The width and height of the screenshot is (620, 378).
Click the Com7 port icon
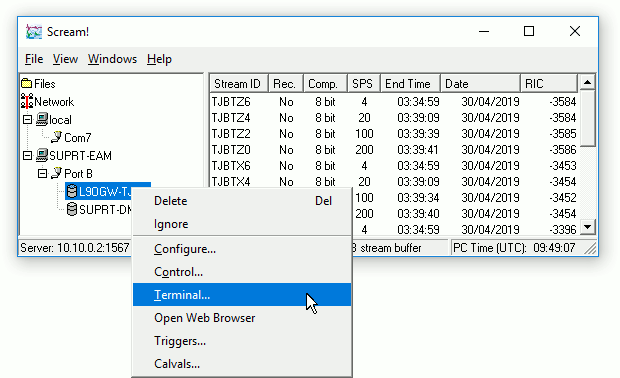pos(57,137)
